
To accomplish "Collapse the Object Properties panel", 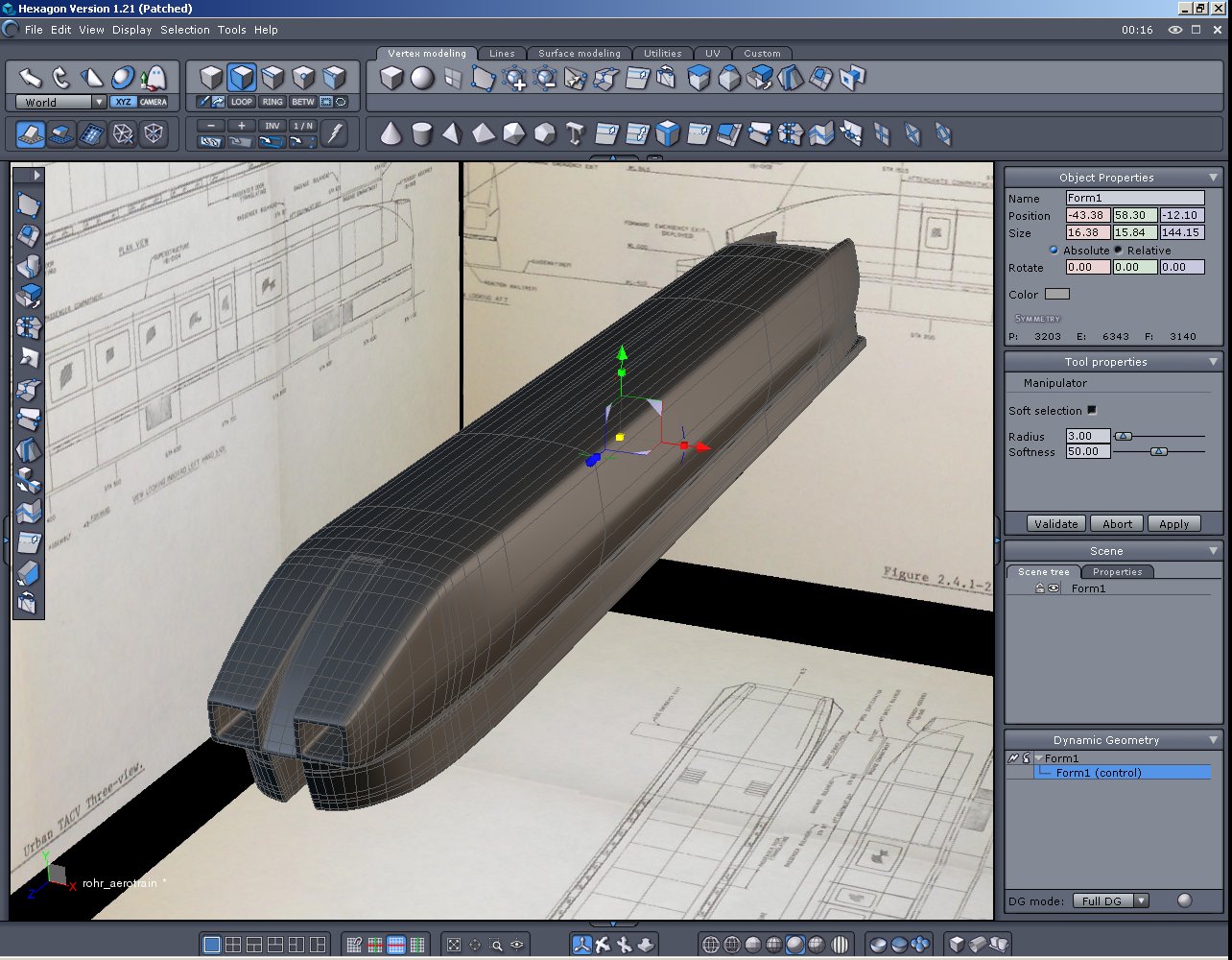I will [1214, 178].
